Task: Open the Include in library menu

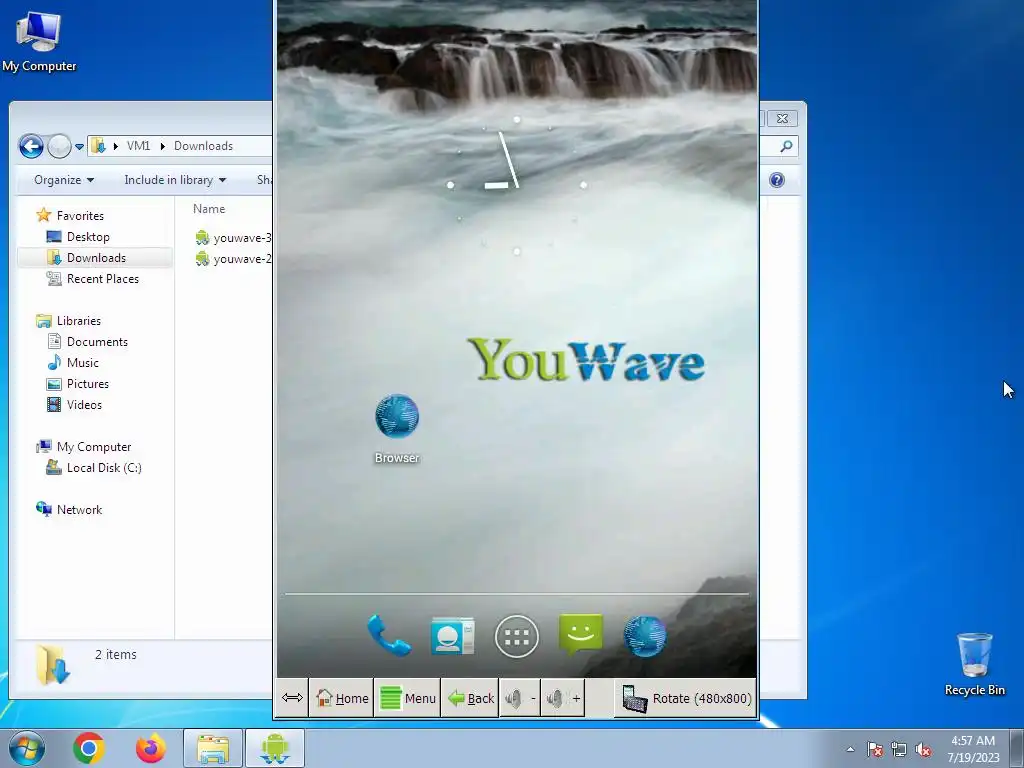Action: [175, 180]
